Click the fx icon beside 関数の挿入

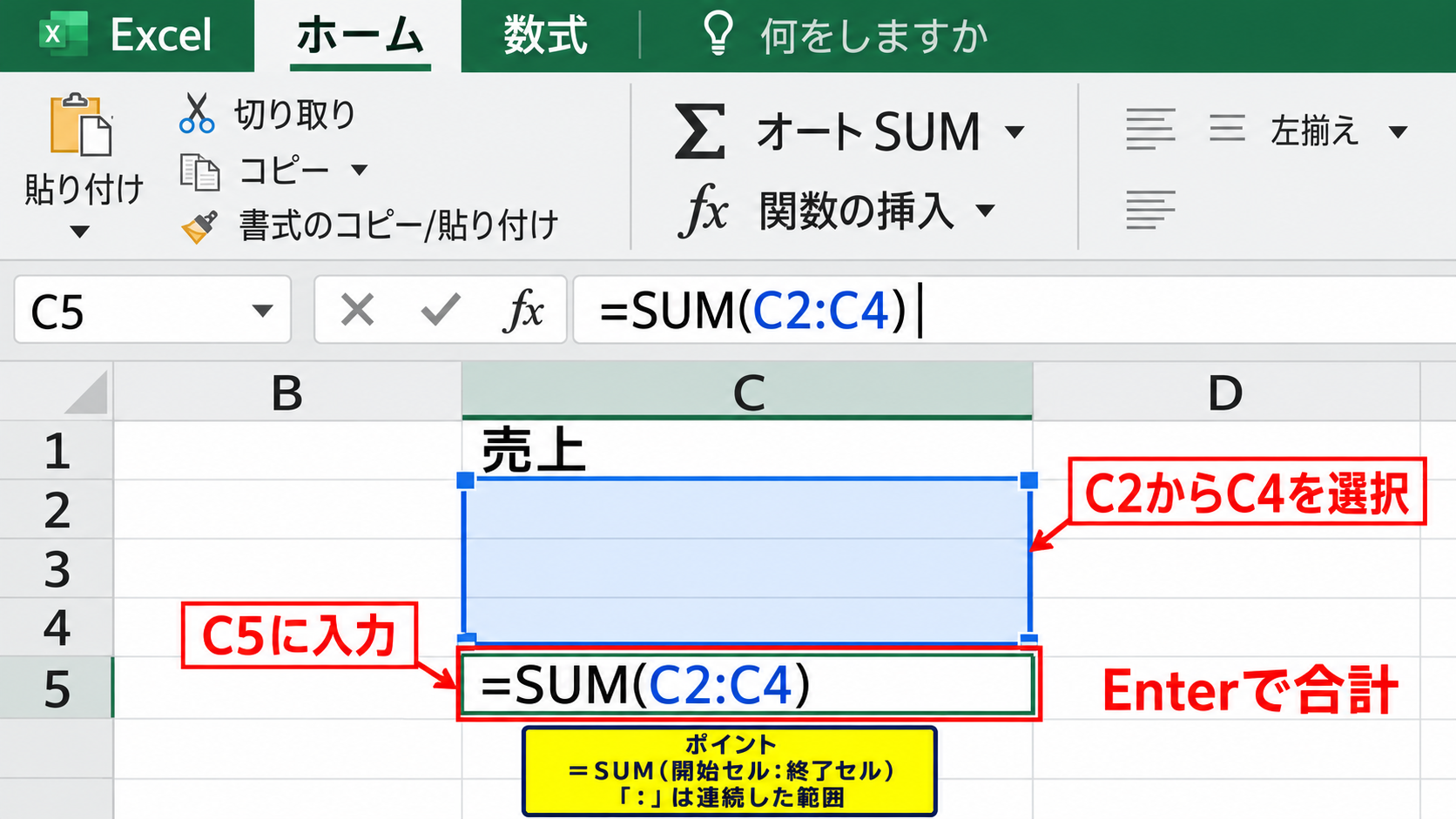(x=703, y=210)
